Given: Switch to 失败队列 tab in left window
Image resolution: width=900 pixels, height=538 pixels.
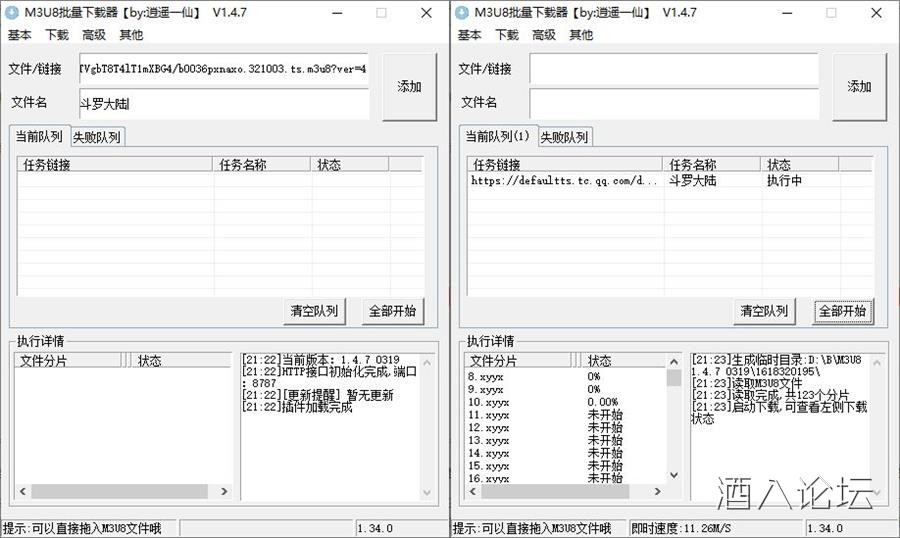Looking at the screenshot, I should point(97,137).
